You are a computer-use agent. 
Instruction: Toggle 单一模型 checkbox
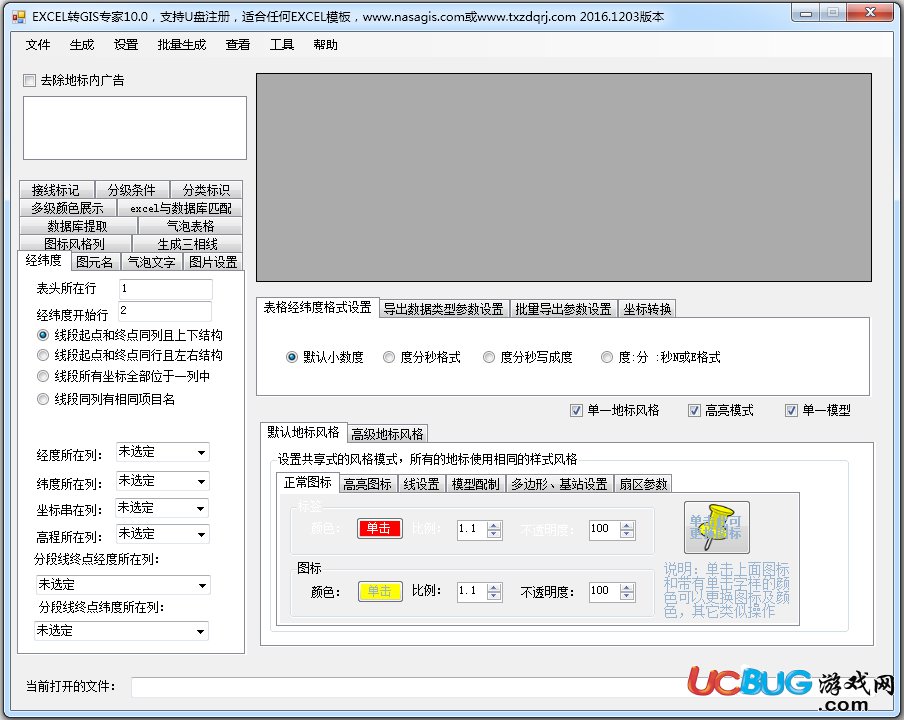coord(791,410)
